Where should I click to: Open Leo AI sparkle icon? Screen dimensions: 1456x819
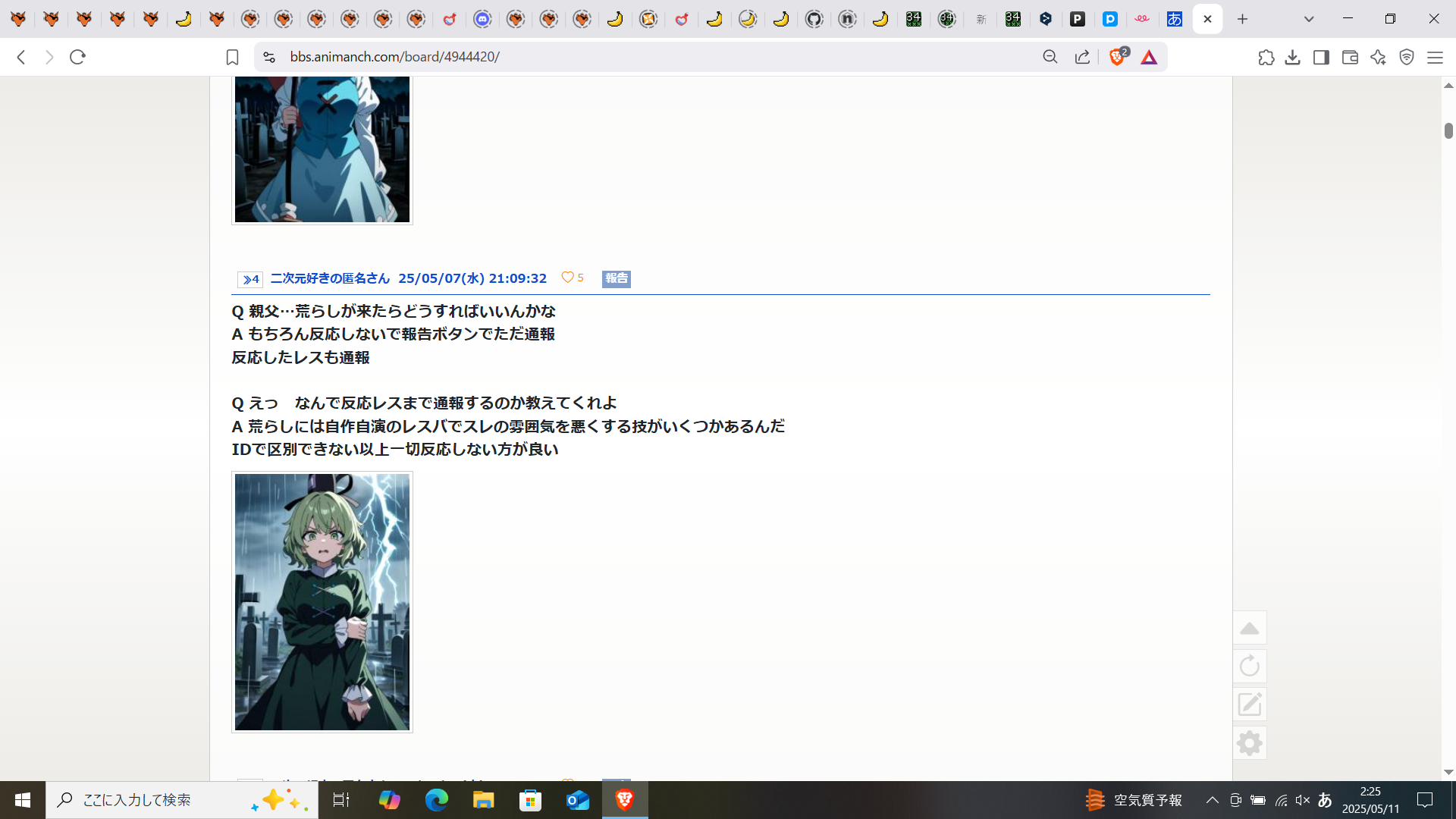pos(1378,57)
